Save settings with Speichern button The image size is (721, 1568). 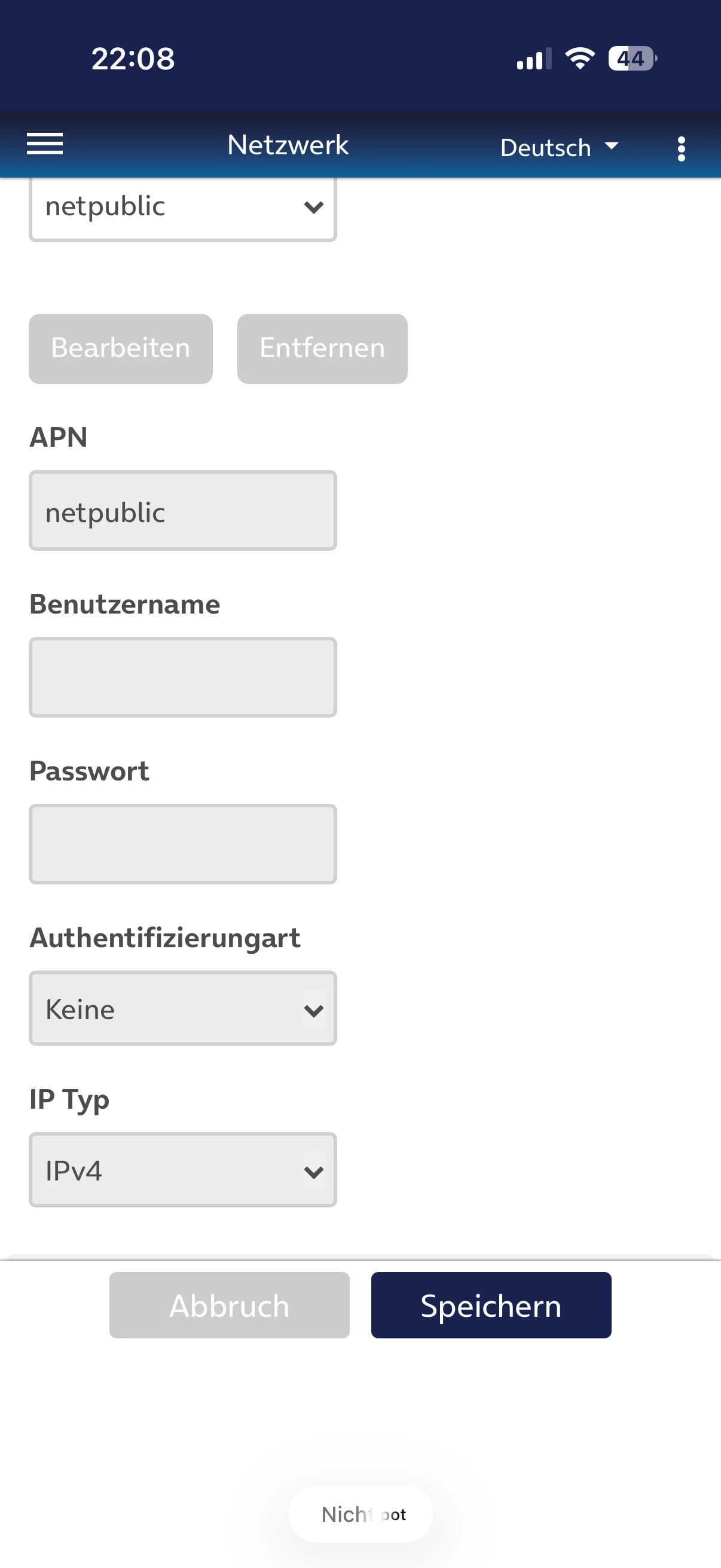(491, 1305)
